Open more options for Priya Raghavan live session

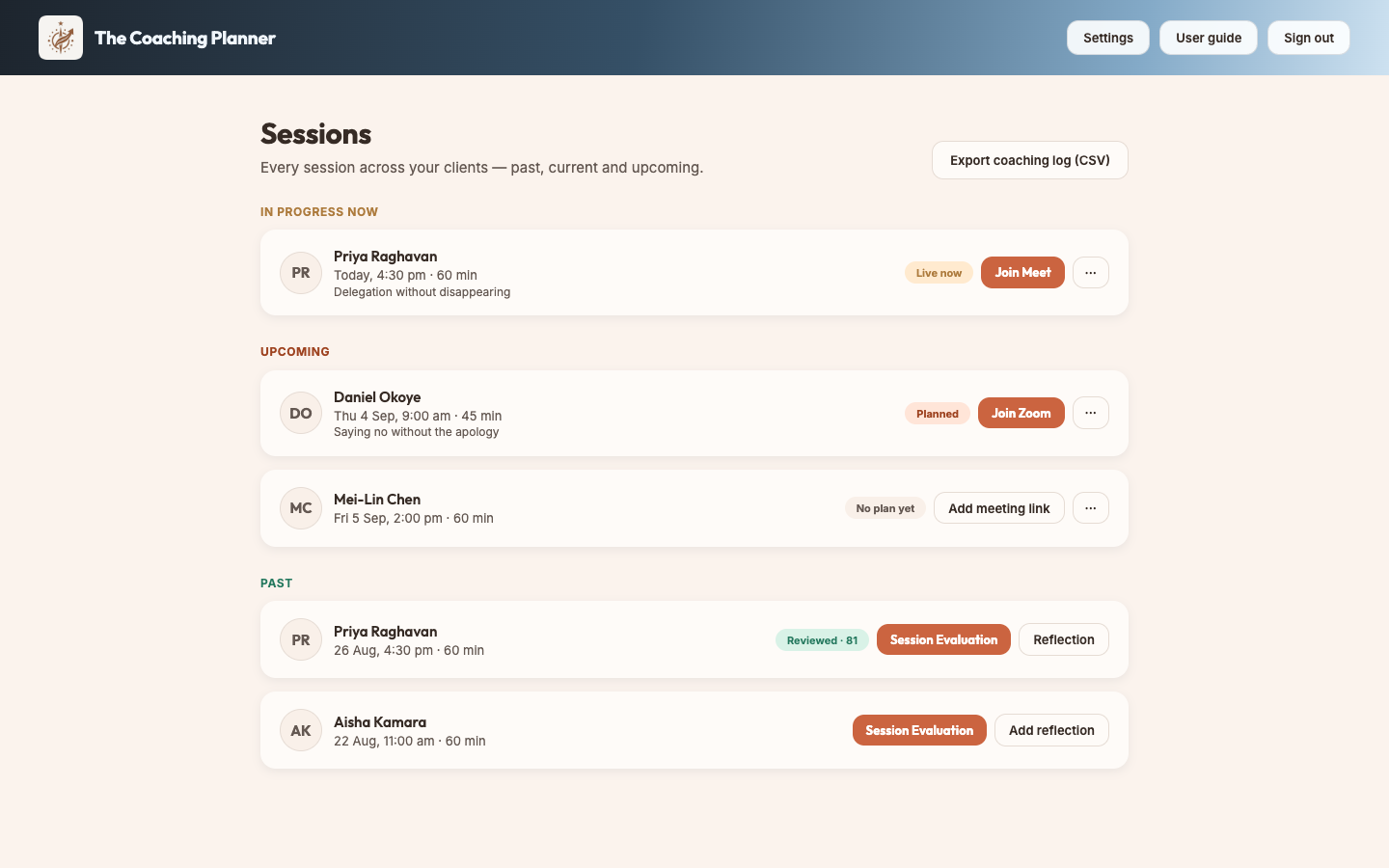pos(1091,273)
